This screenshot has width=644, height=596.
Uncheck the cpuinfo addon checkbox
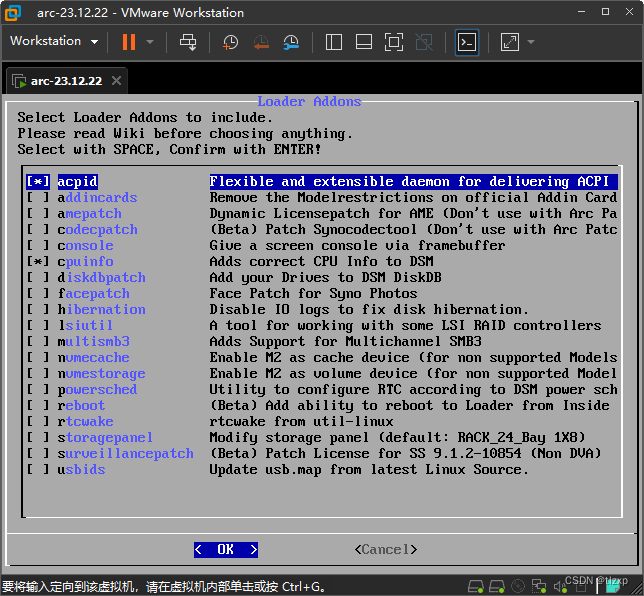[38, 261]
